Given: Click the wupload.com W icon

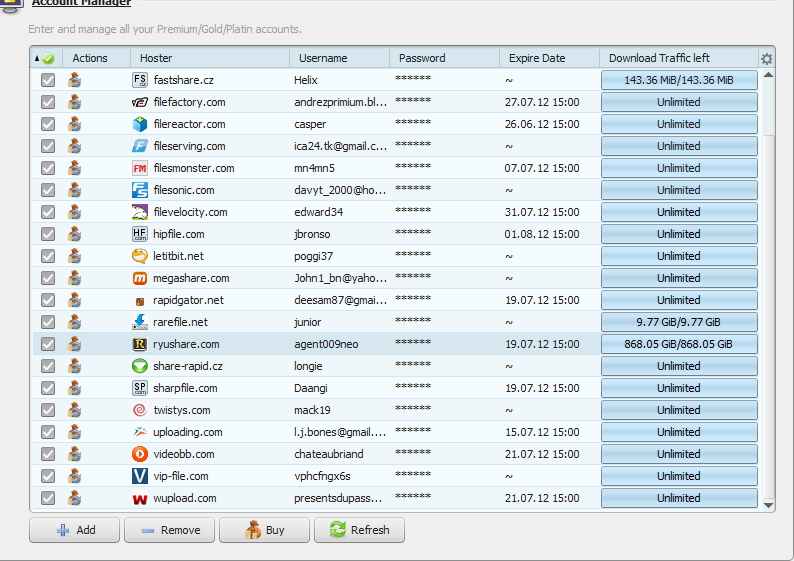Looking at the screenshot, I should [140, 499].
